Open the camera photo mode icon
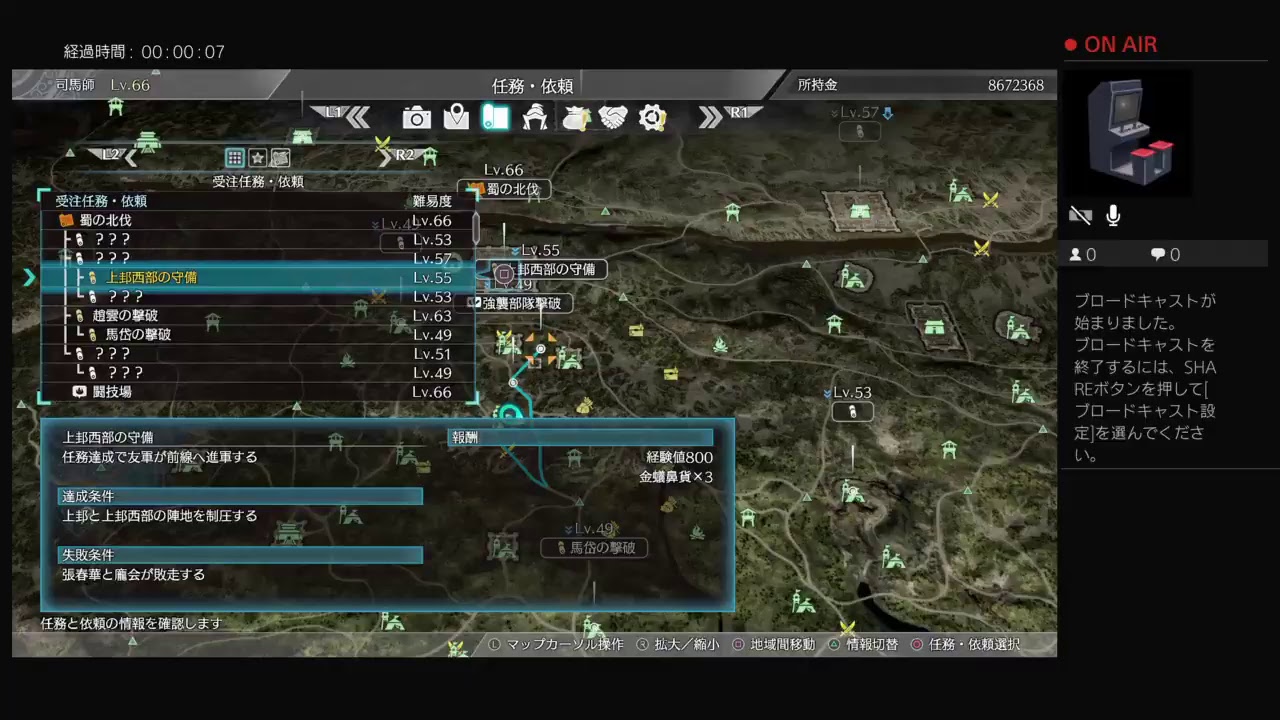This screenshot has width=1280, height=720. [x=416, y=118]
